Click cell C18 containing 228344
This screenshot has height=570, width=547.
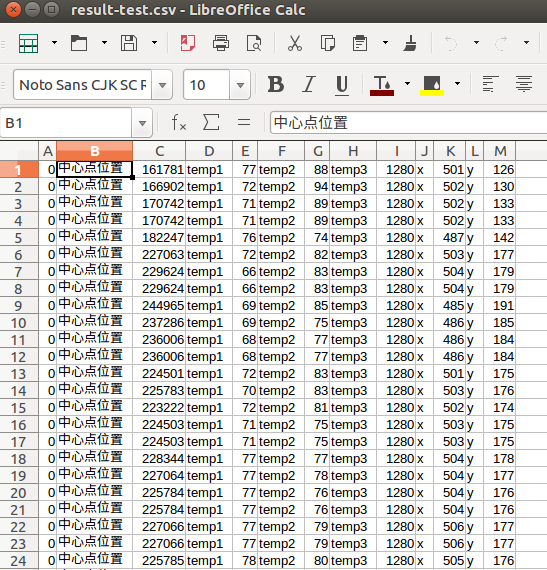point(159,459)
